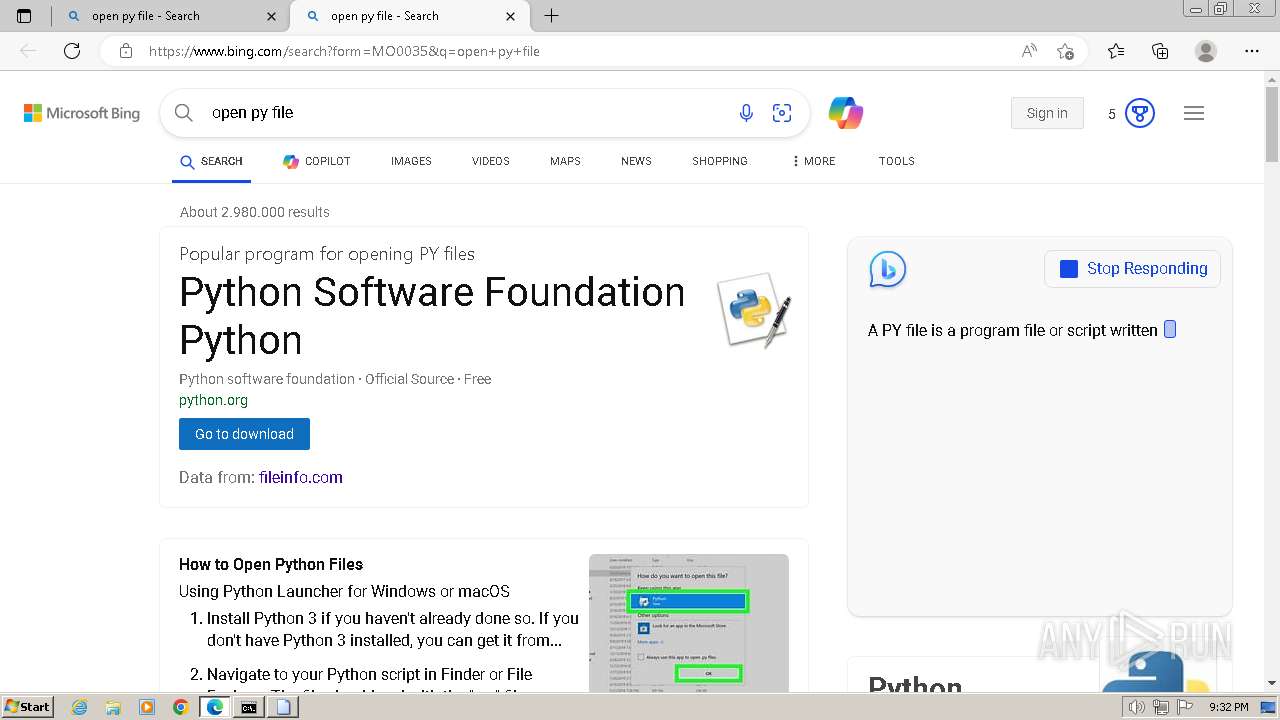Open fileinfo.com source link
Screen dimensions: 1280x720
[x=300, y=478]
